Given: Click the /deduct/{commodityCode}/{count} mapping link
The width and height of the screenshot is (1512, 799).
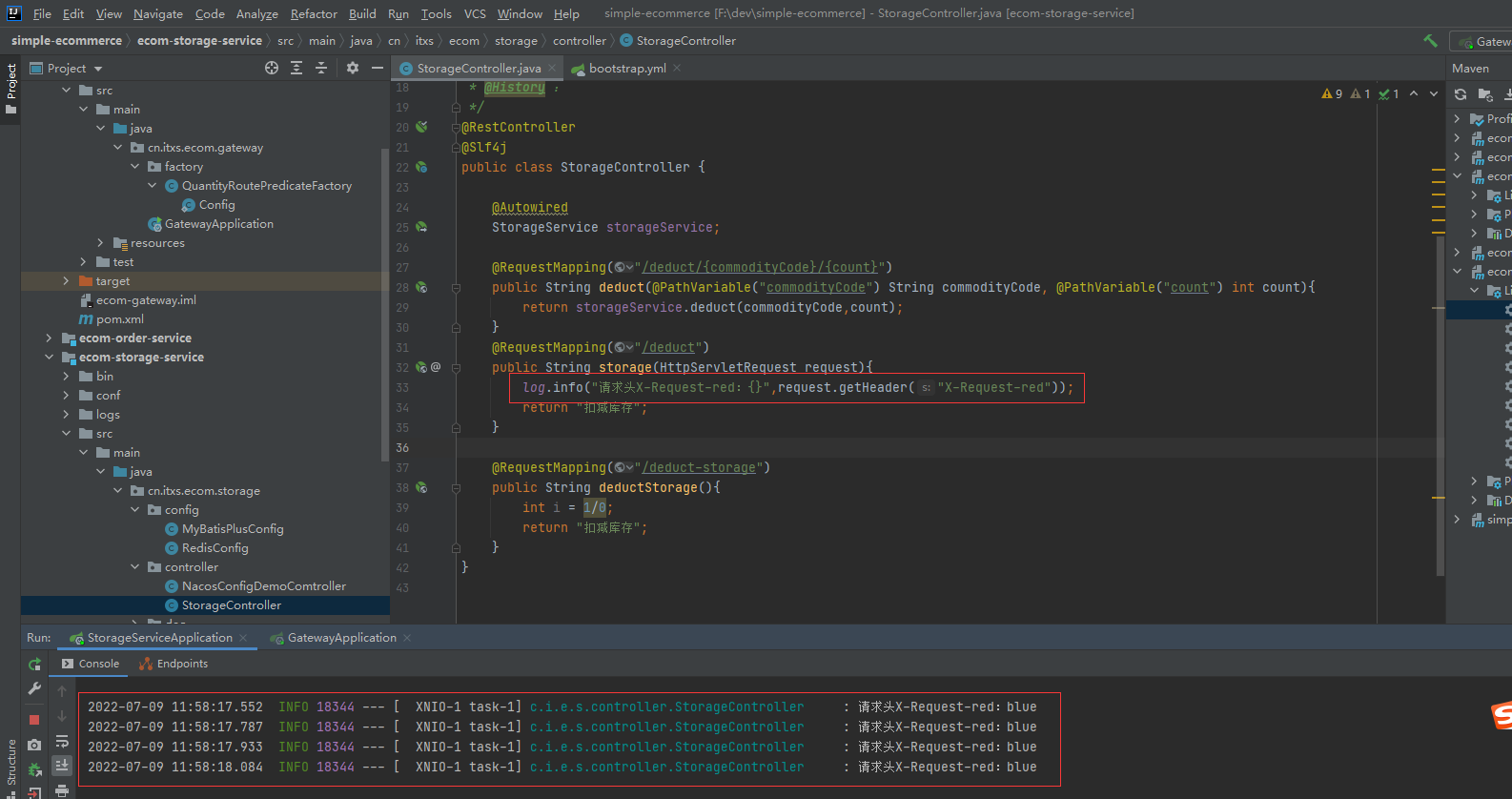Looking at the screenshot, I should pos(761,267).
